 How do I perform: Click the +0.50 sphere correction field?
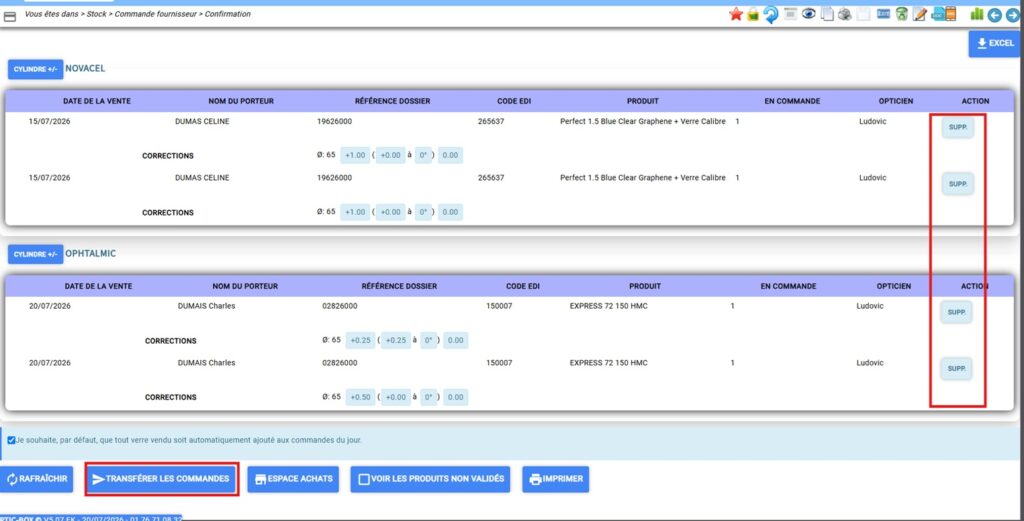(360, 397)
